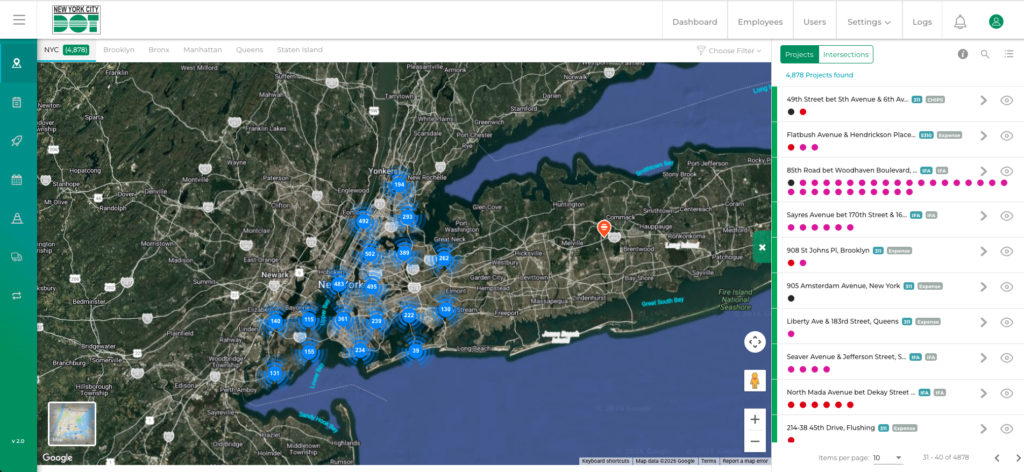Viewport: 1024px width, 472px height.
Task: Open the user profile avatar
Action: tap(996, 21)
